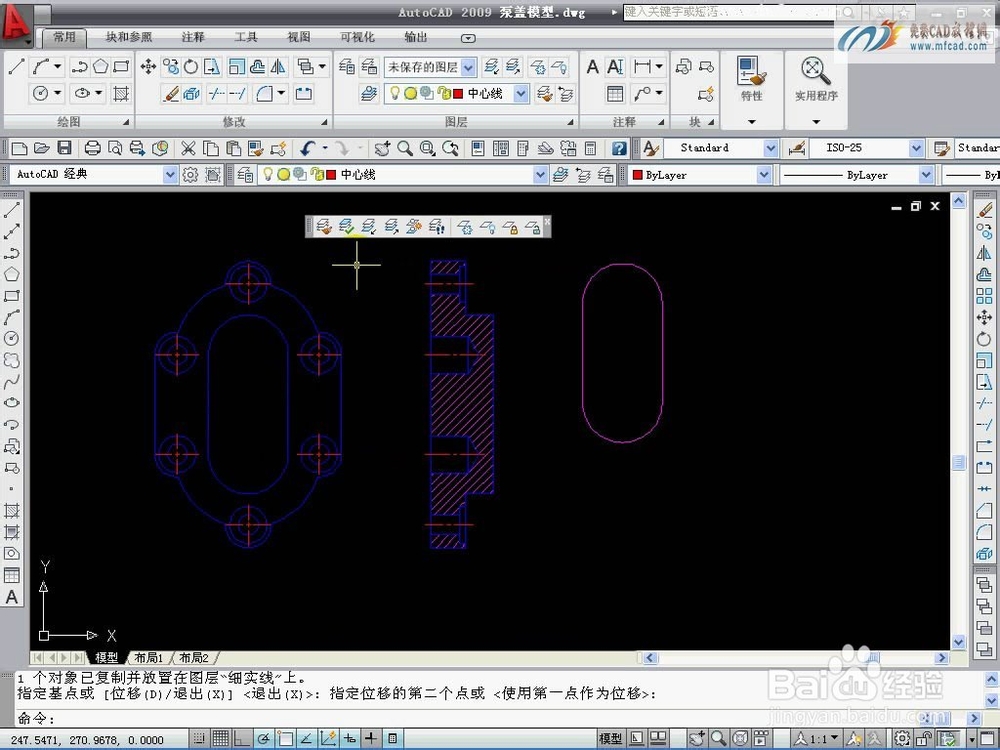The width and height of the screenshot is (1000, 750).
Task: Select the Offset tool in the ribbon
Action: (257, 66)
